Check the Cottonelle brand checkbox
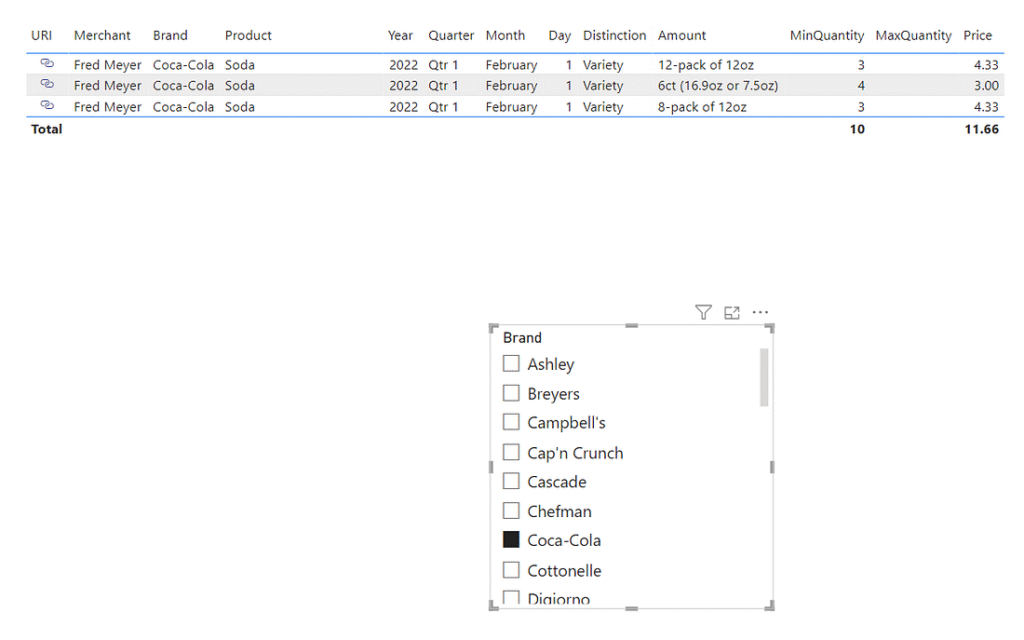Image resolution: width=1024 pixels, height=640 pixels. [511, 570]
